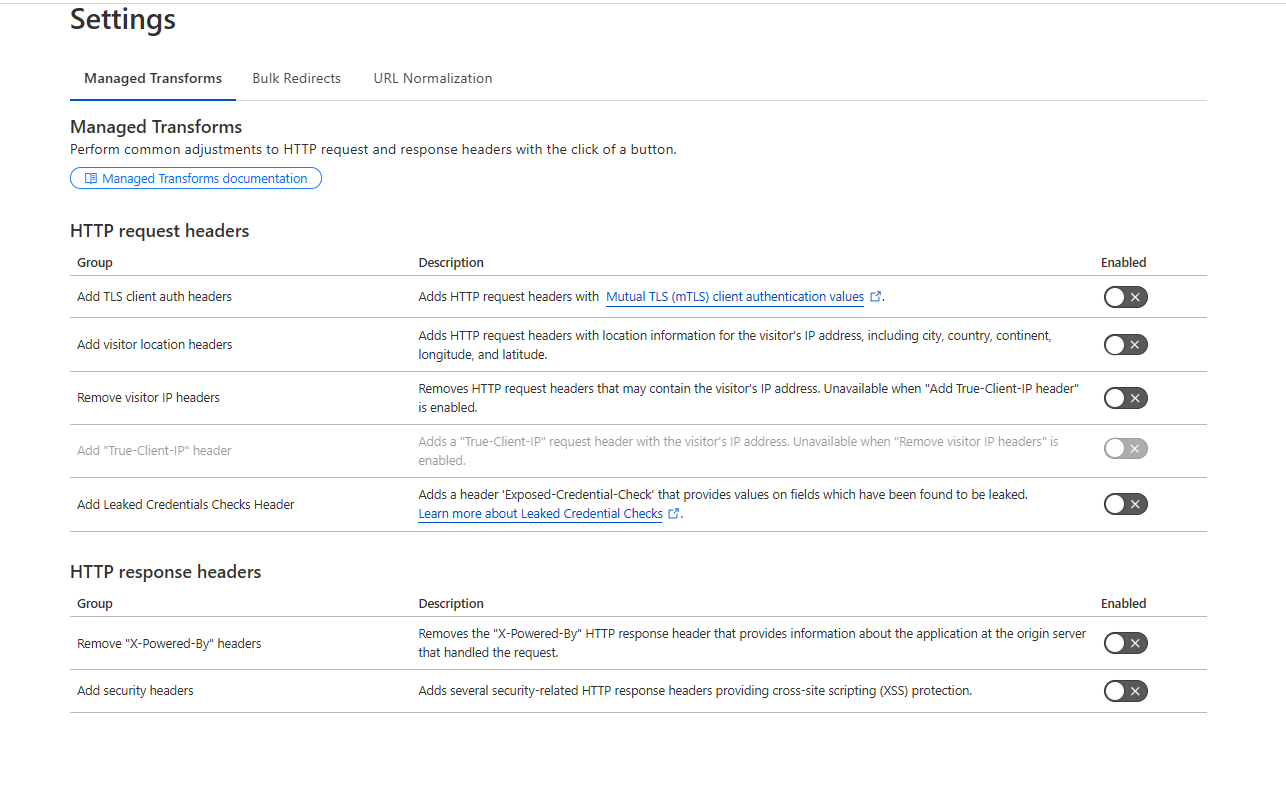The width and height of the screenshot is (1286, 788).
Task: Toggle Remove visitor IP headers switch
Action: click(x=1125, y=398)
